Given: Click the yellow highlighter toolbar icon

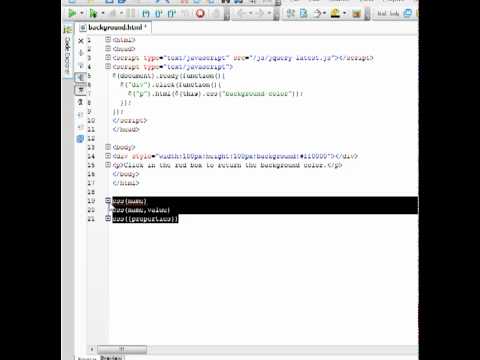Looking at the screenshot, I should point(335,13).
